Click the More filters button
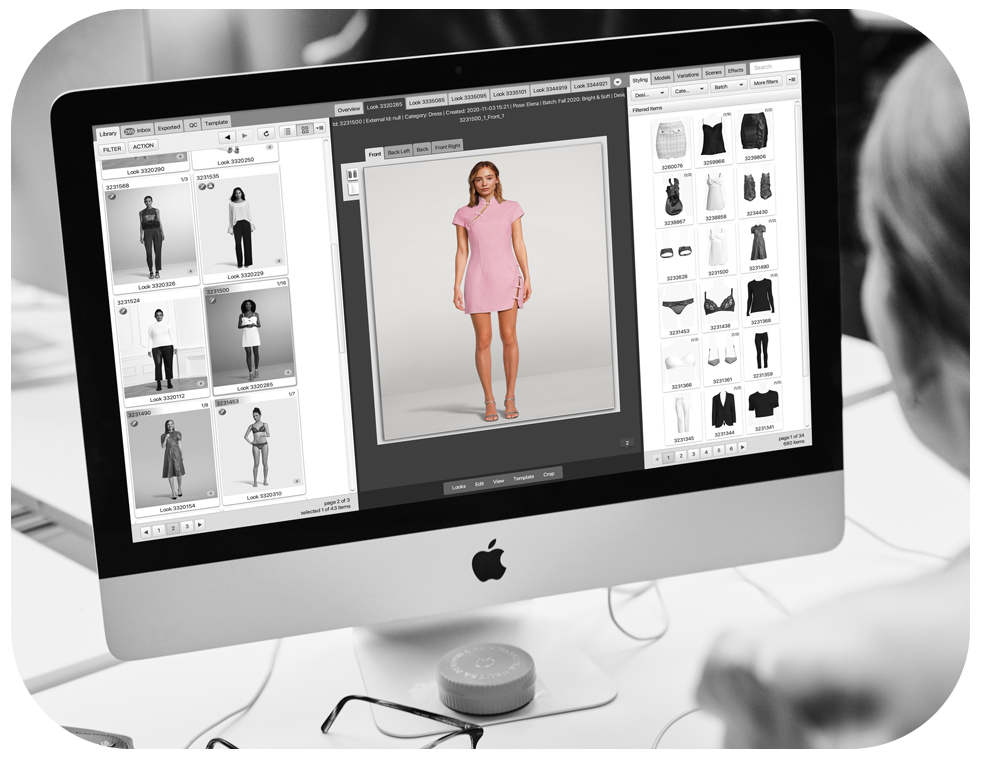The height and width of the screenshot is (759, 982). [766, 81]
